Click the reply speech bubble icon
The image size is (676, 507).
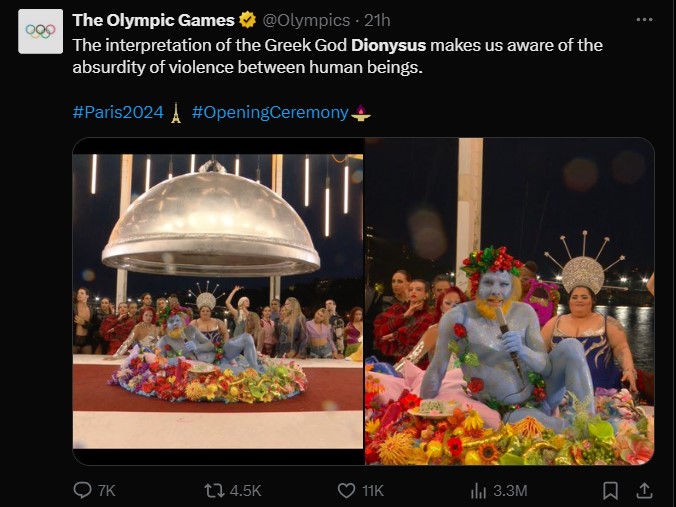tap(83, 490)
